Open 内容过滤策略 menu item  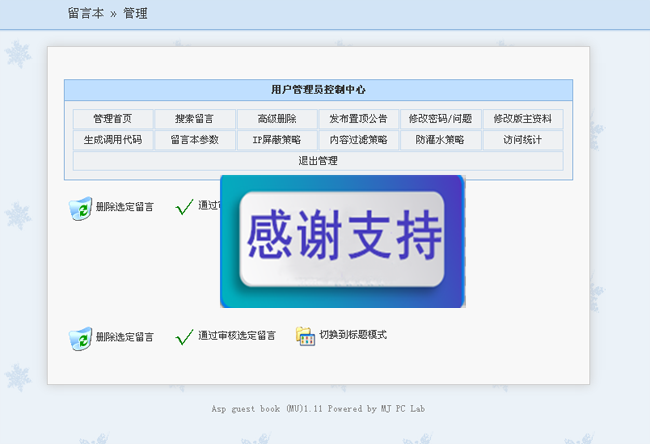(359, 140)
